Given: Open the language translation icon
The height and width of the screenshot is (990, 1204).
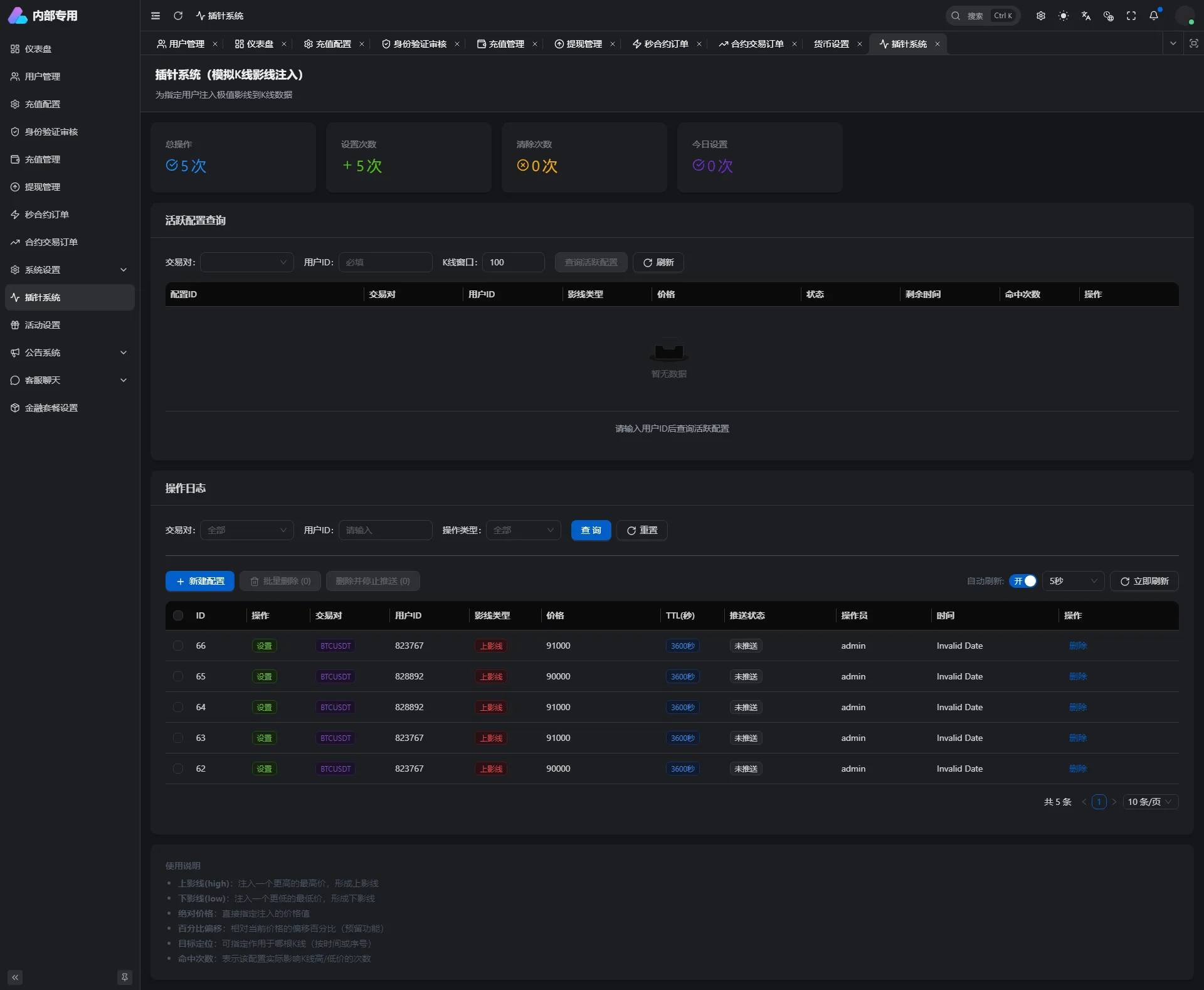Looking at the screenshot, I should click(1086, 16).
